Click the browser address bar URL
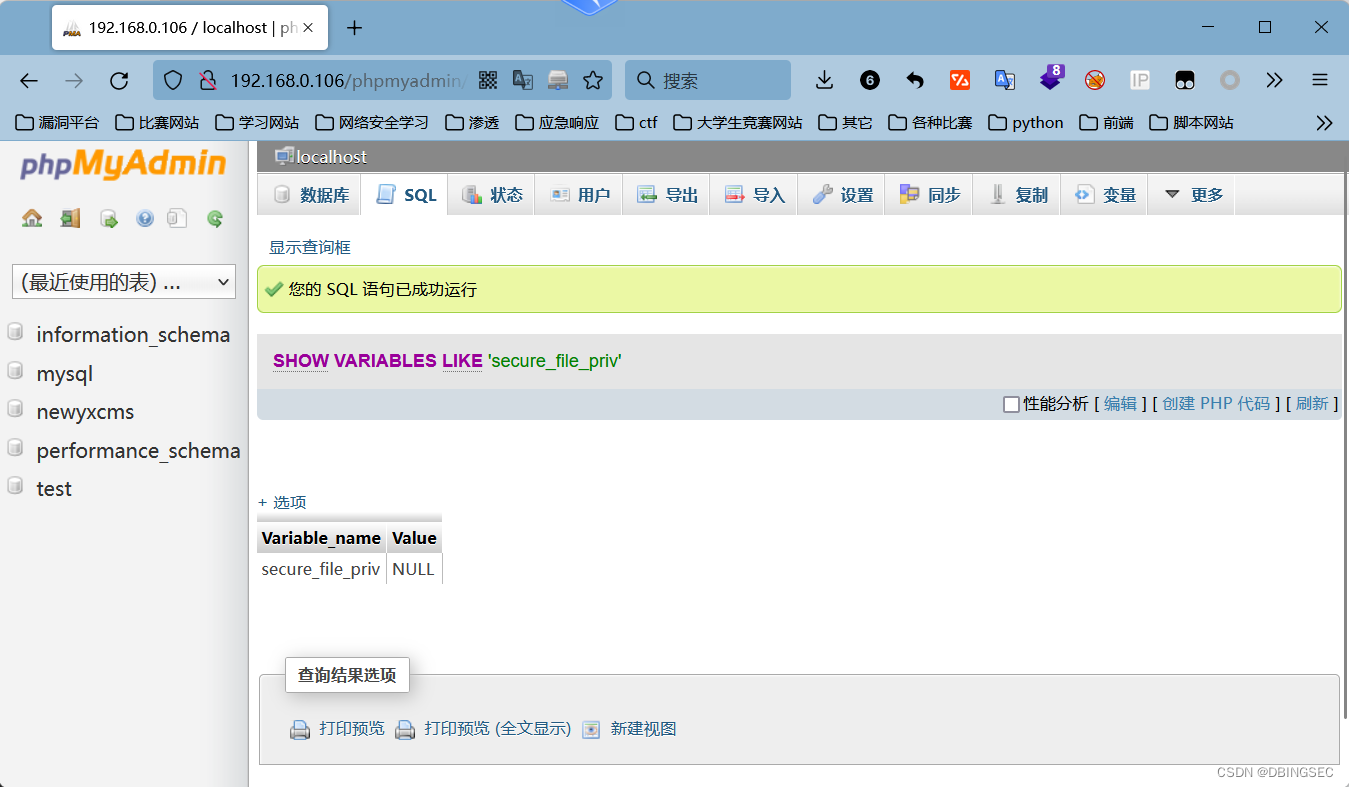This screenshot has width=1349, height=787. pyautogui.click(x=348, y=81)
